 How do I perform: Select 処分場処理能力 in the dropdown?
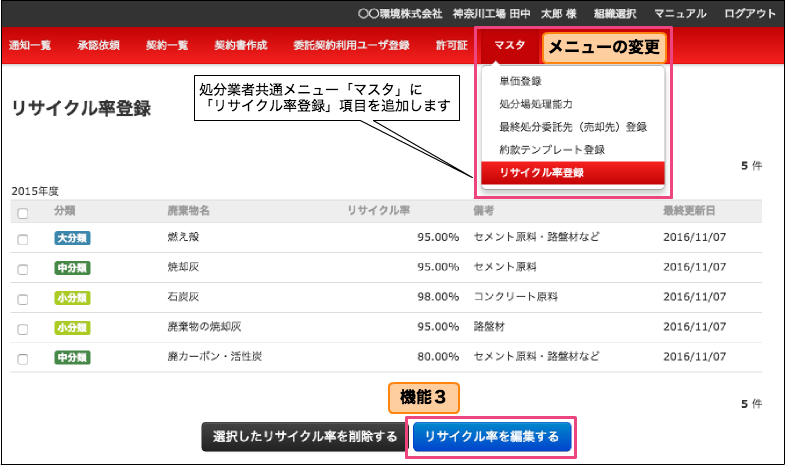click(x=535, y=104)
